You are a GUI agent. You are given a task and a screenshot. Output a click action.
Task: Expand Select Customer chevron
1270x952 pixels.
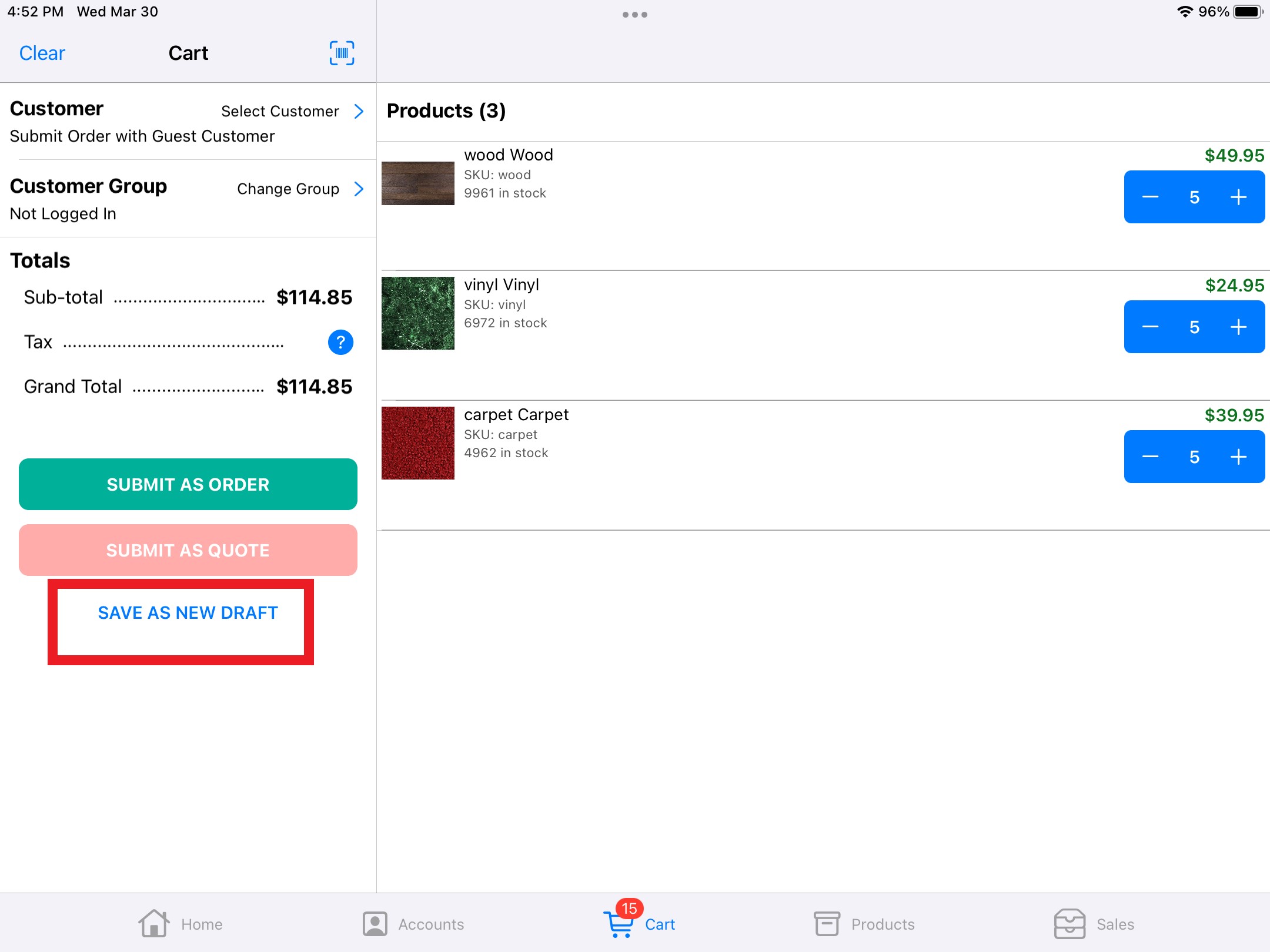coord(359,111)
